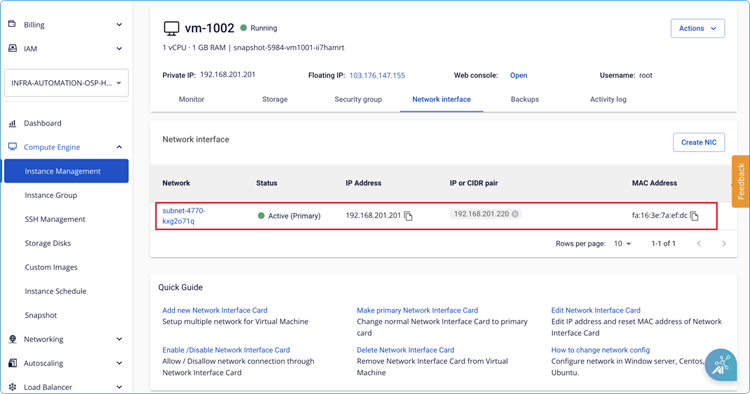
Task: Click the Username root value
Action: (x=646, y=76)
